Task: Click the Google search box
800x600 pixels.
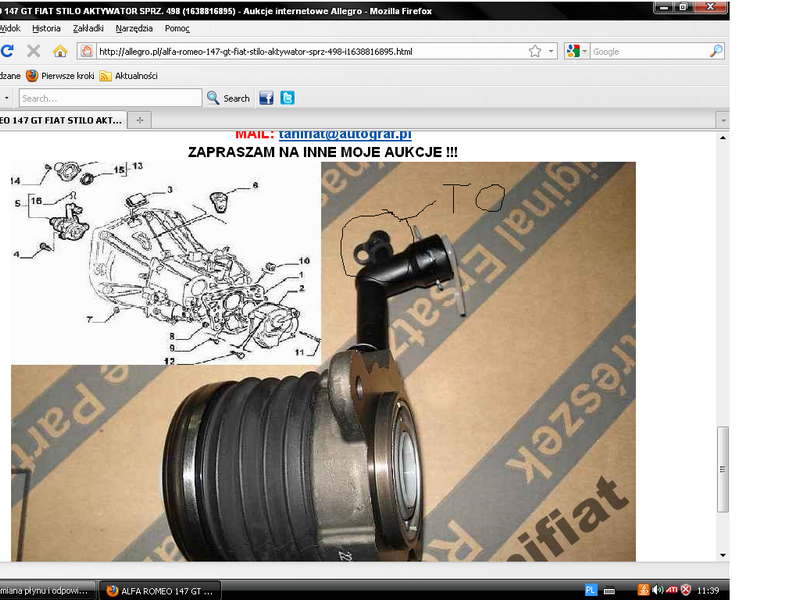Action: (649, 52)
